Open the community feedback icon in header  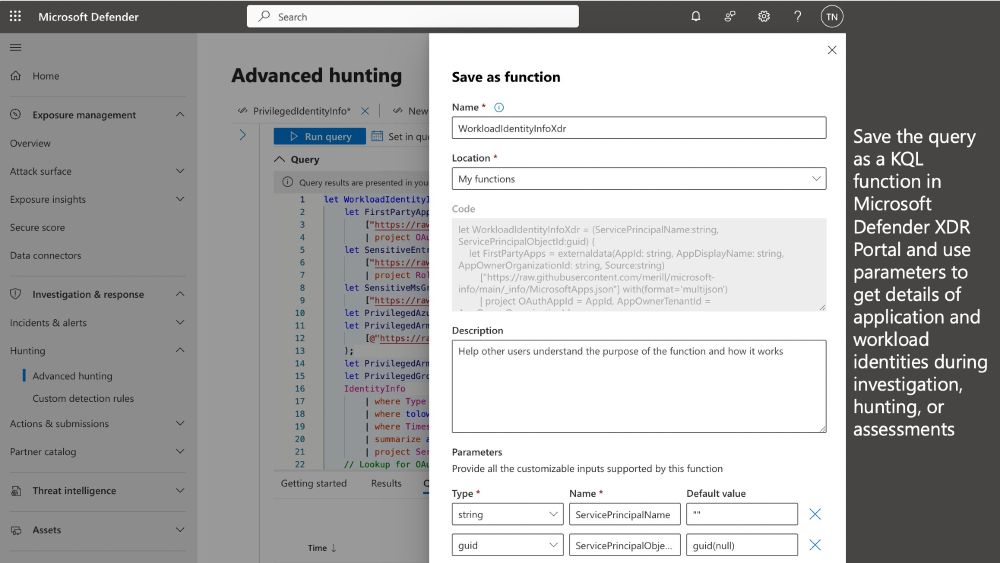(x=730, y=17)
